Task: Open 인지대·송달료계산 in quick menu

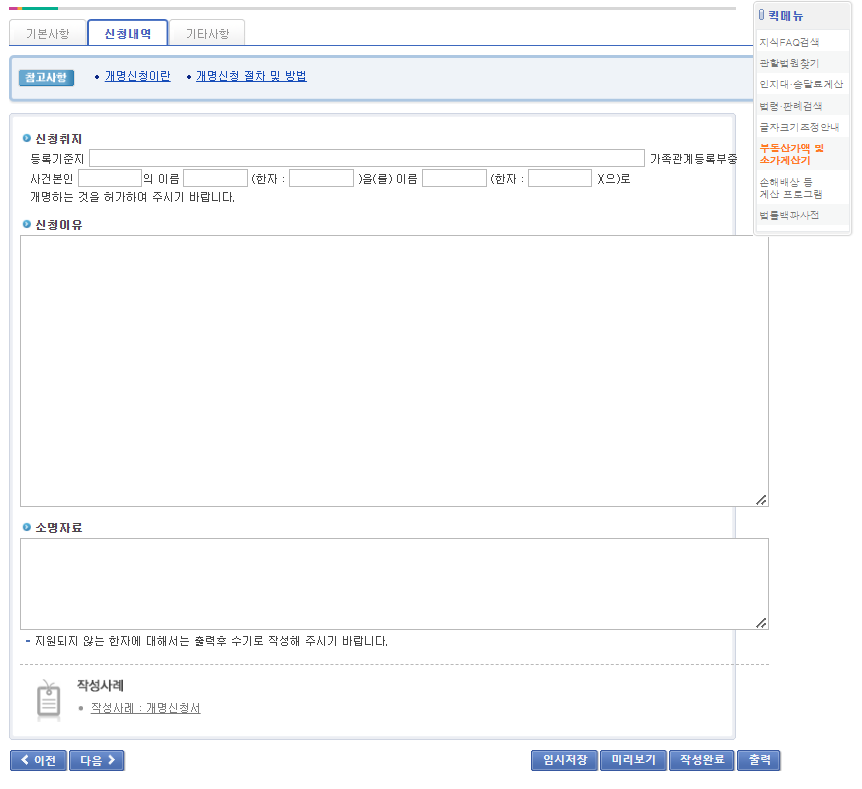Action: pyautogui.click(x=802, y=84)
